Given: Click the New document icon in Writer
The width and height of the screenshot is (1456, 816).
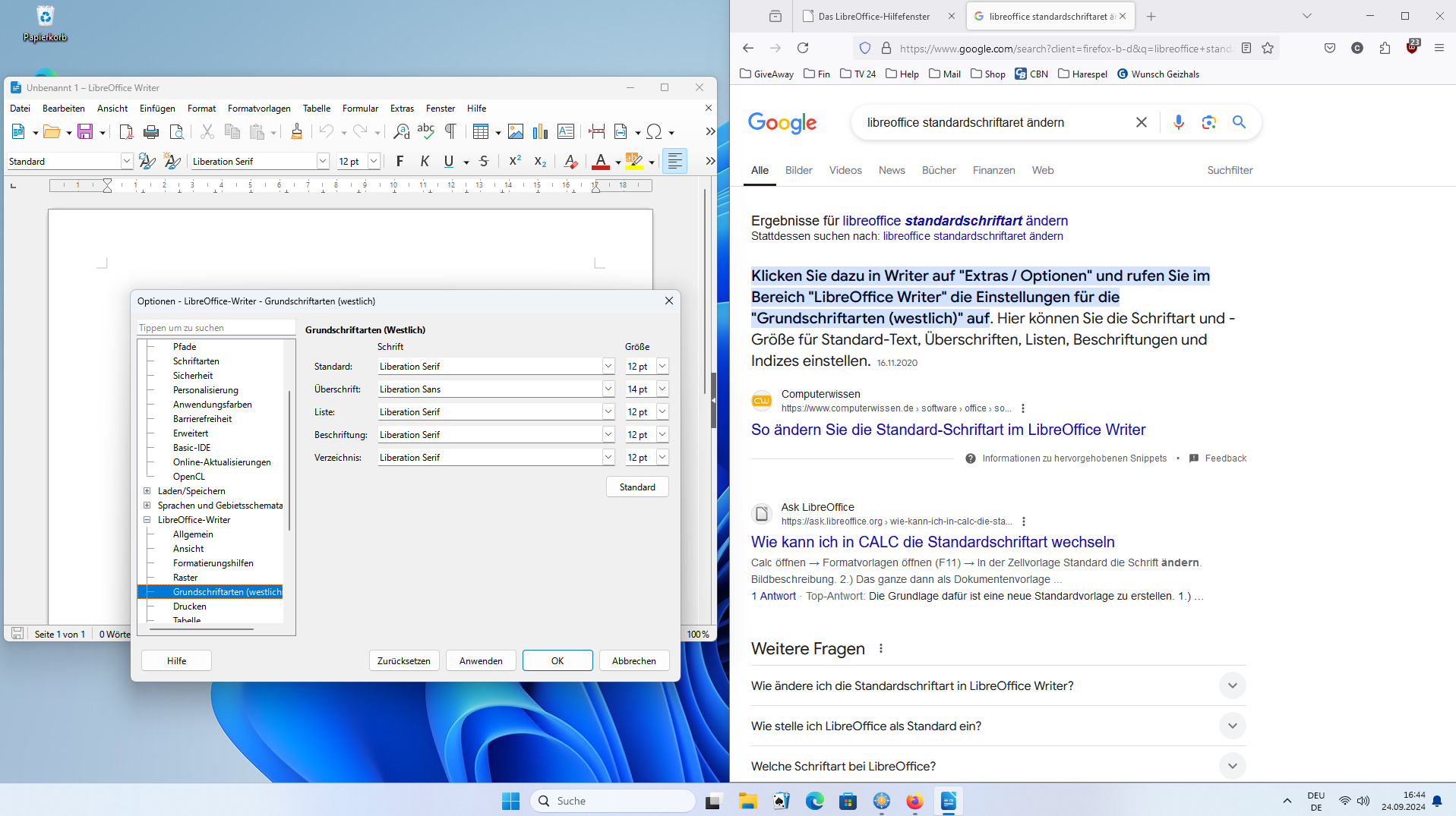Looking at the screenshot, I should (x=18, y=132).
